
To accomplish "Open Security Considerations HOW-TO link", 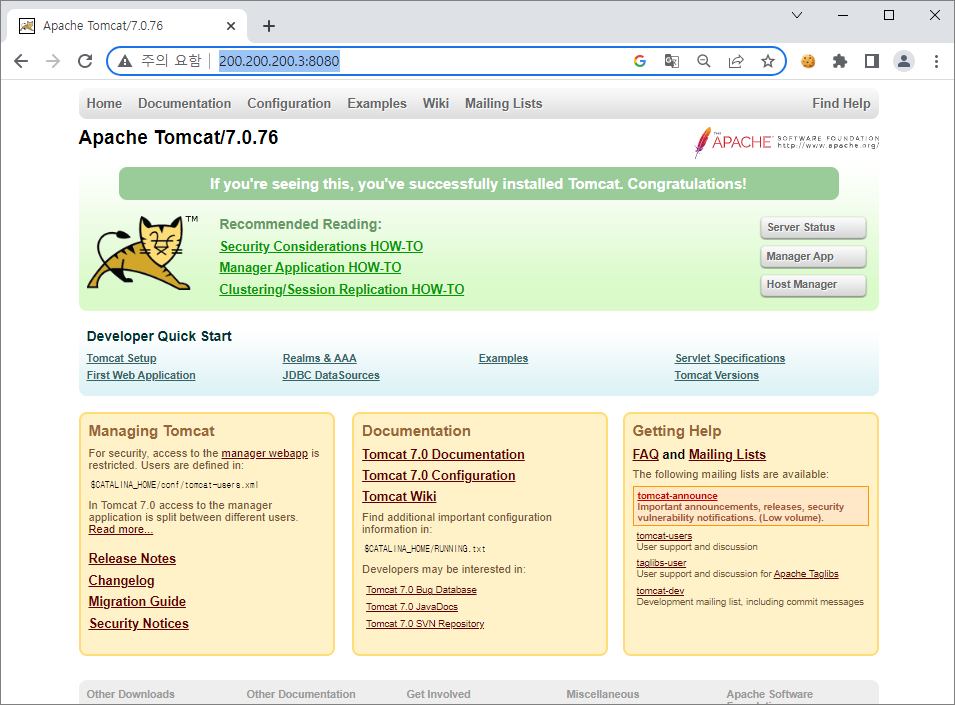I will [x=321, y=247].
